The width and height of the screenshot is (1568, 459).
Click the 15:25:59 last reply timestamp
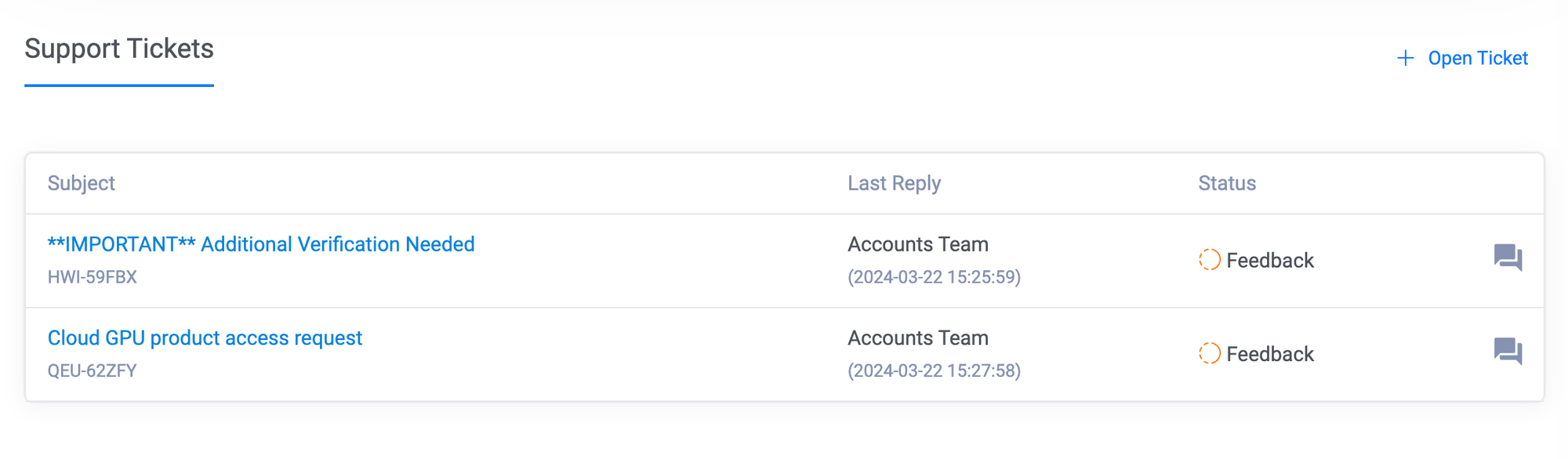(x=934, y=277)
